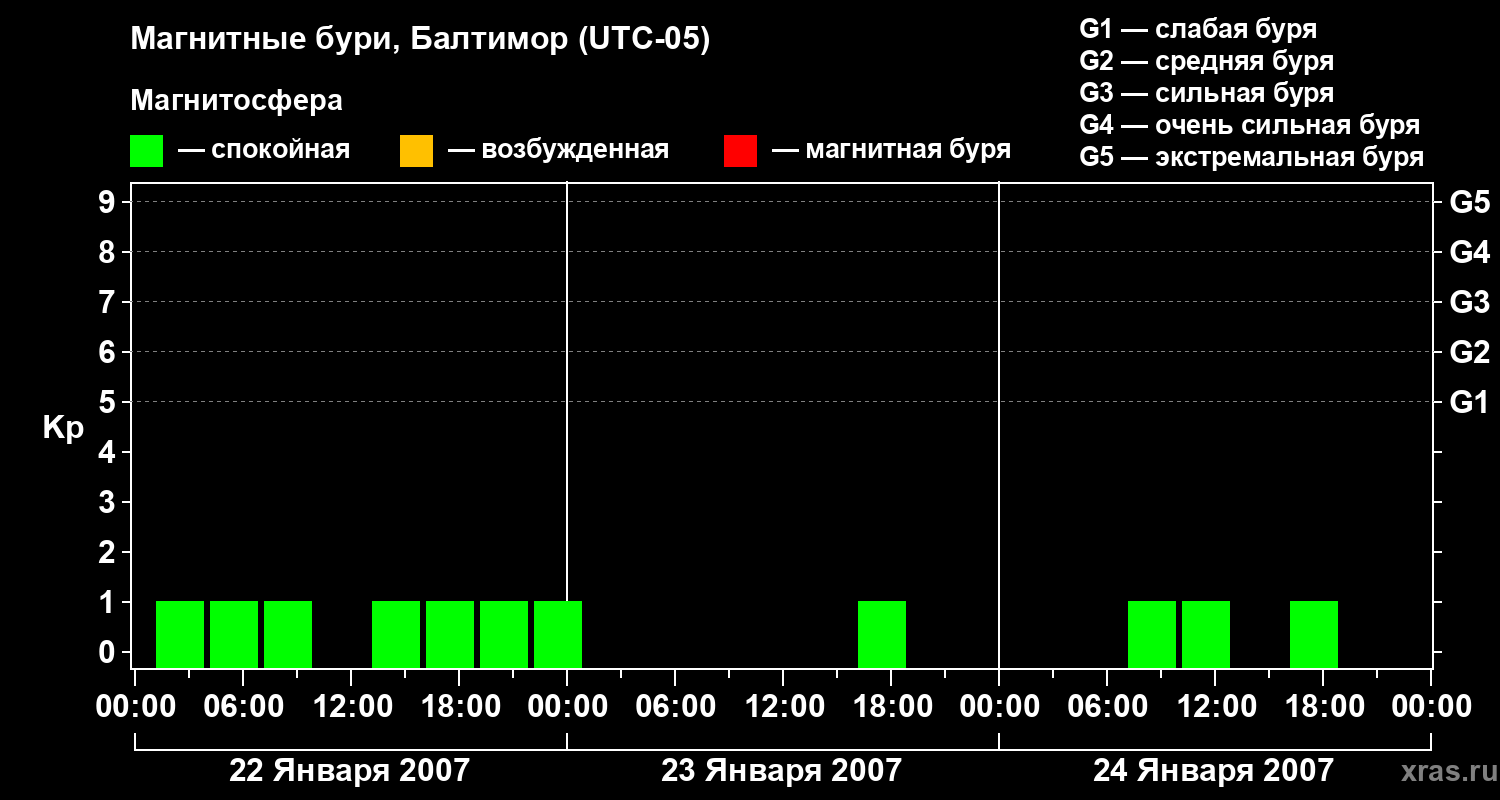Select legend line 'G2 — средняя буря'
This screenshot has height=800, width=1500.
coord(1206,61)
